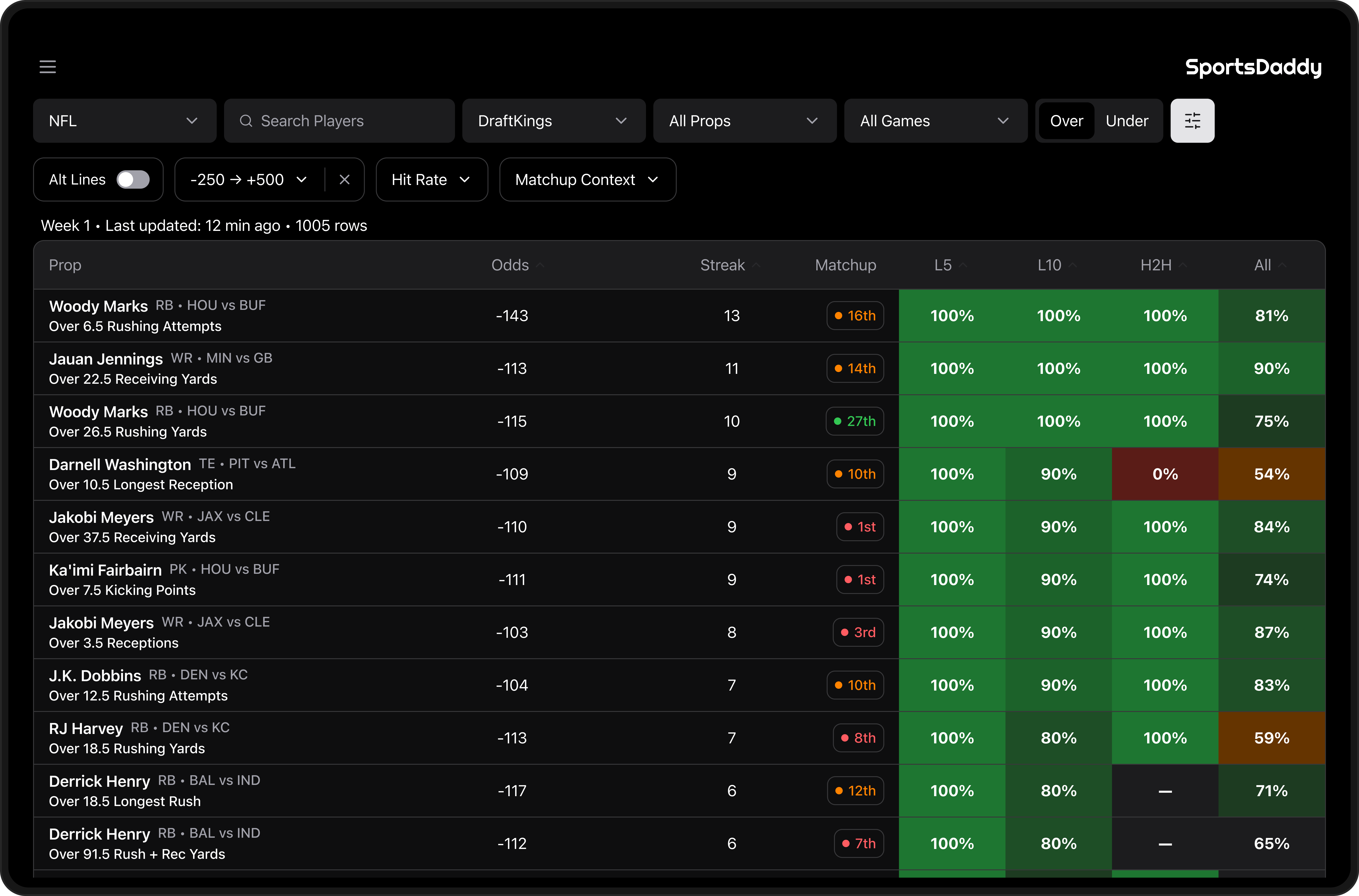Click the 8th matchup badge for RJ Harvey
The height and width of the screenshot is (896, 1359).
(858, 738)
